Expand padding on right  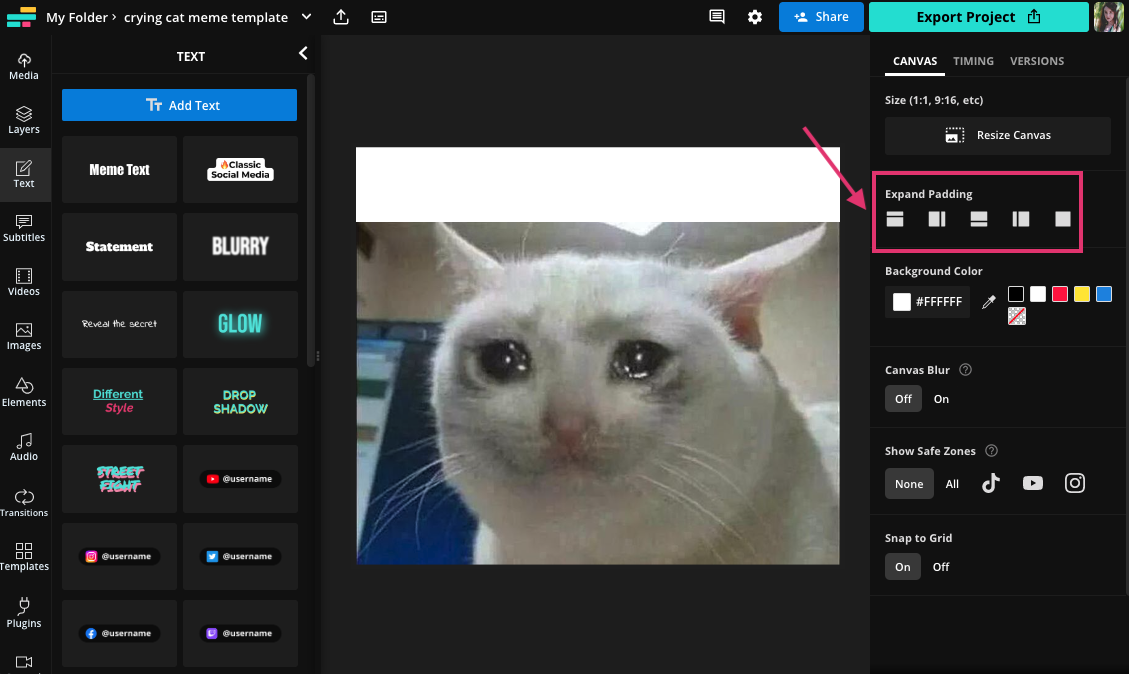[937, 219]
